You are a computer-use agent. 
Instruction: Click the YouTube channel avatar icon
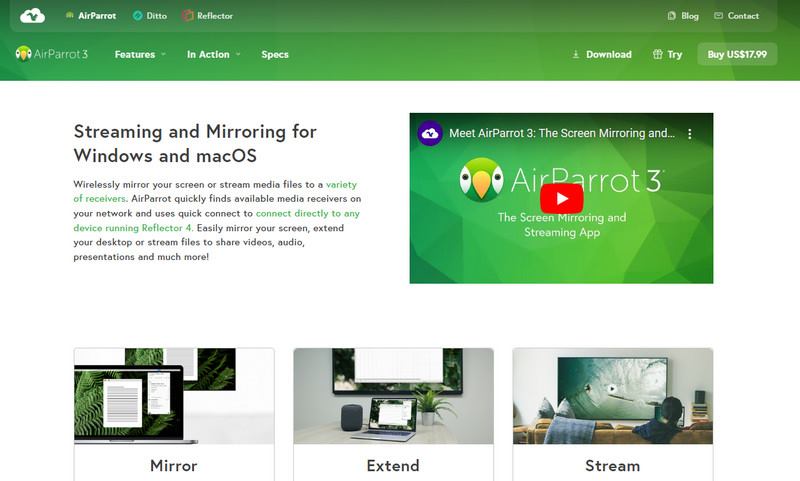(430, 134)
